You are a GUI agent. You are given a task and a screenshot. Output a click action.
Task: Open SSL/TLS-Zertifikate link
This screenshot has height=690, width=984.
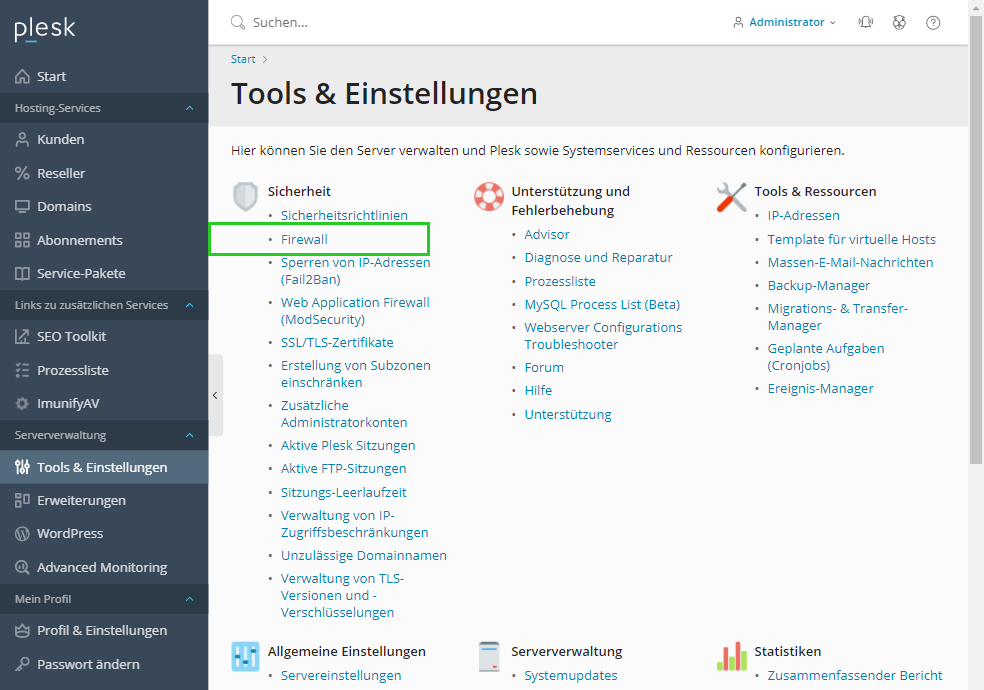tap(337, 342)
